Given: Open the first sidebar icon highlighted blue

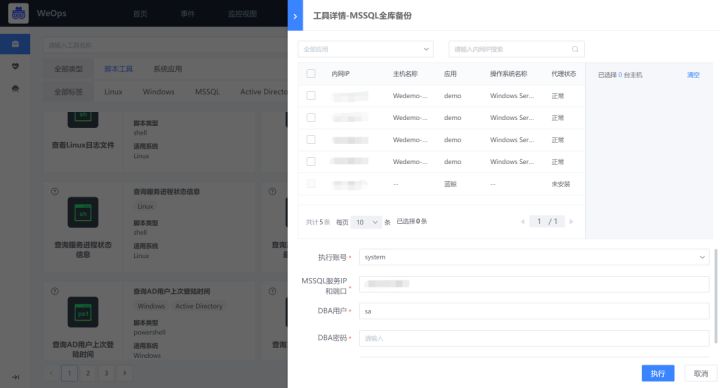Looking at the screenshot, I should [15, 44].
